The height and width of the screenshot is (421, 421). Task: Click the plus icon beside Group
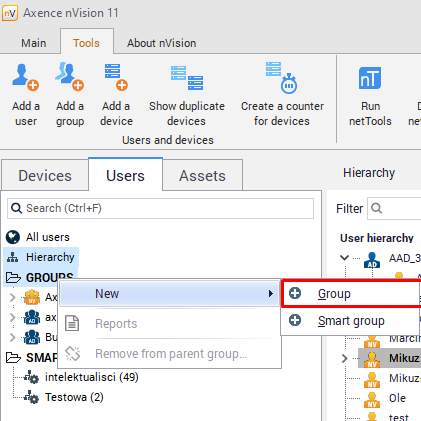point(295,293)
